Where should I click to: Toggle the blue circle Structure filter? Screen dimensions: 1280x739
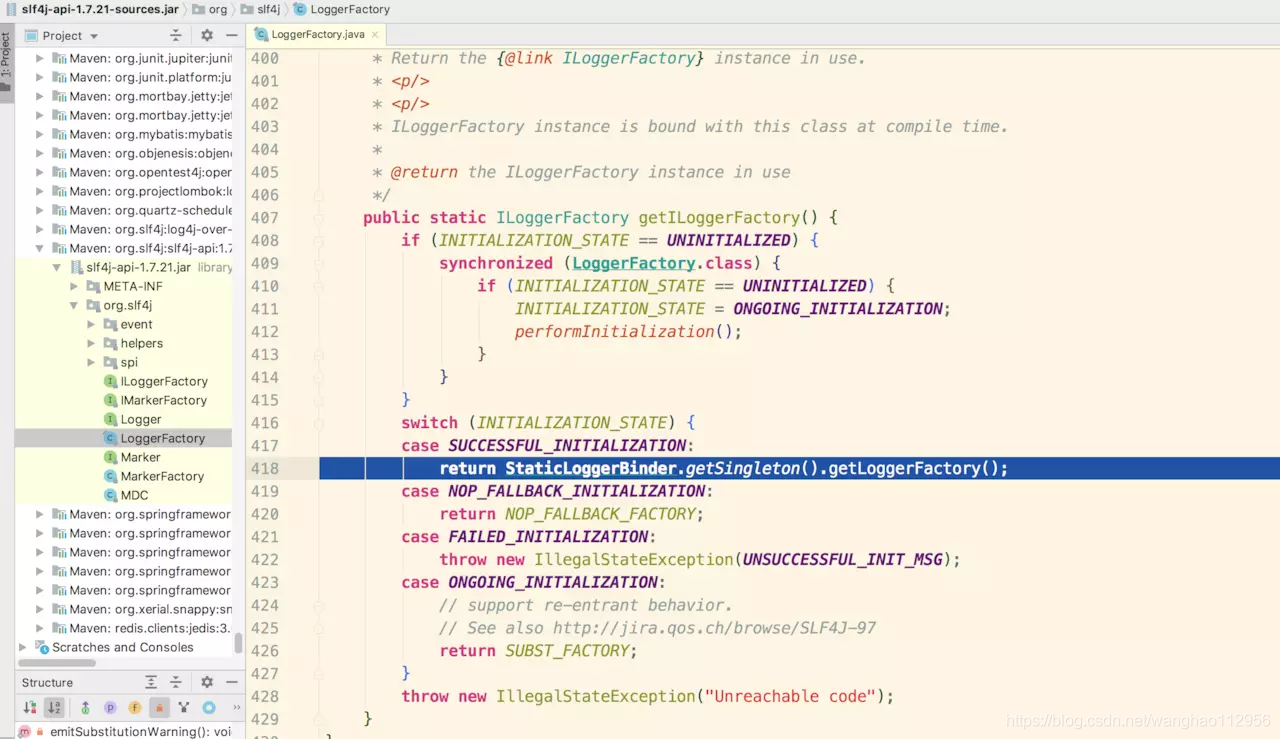pyautogui.click(x=209, y=707)
